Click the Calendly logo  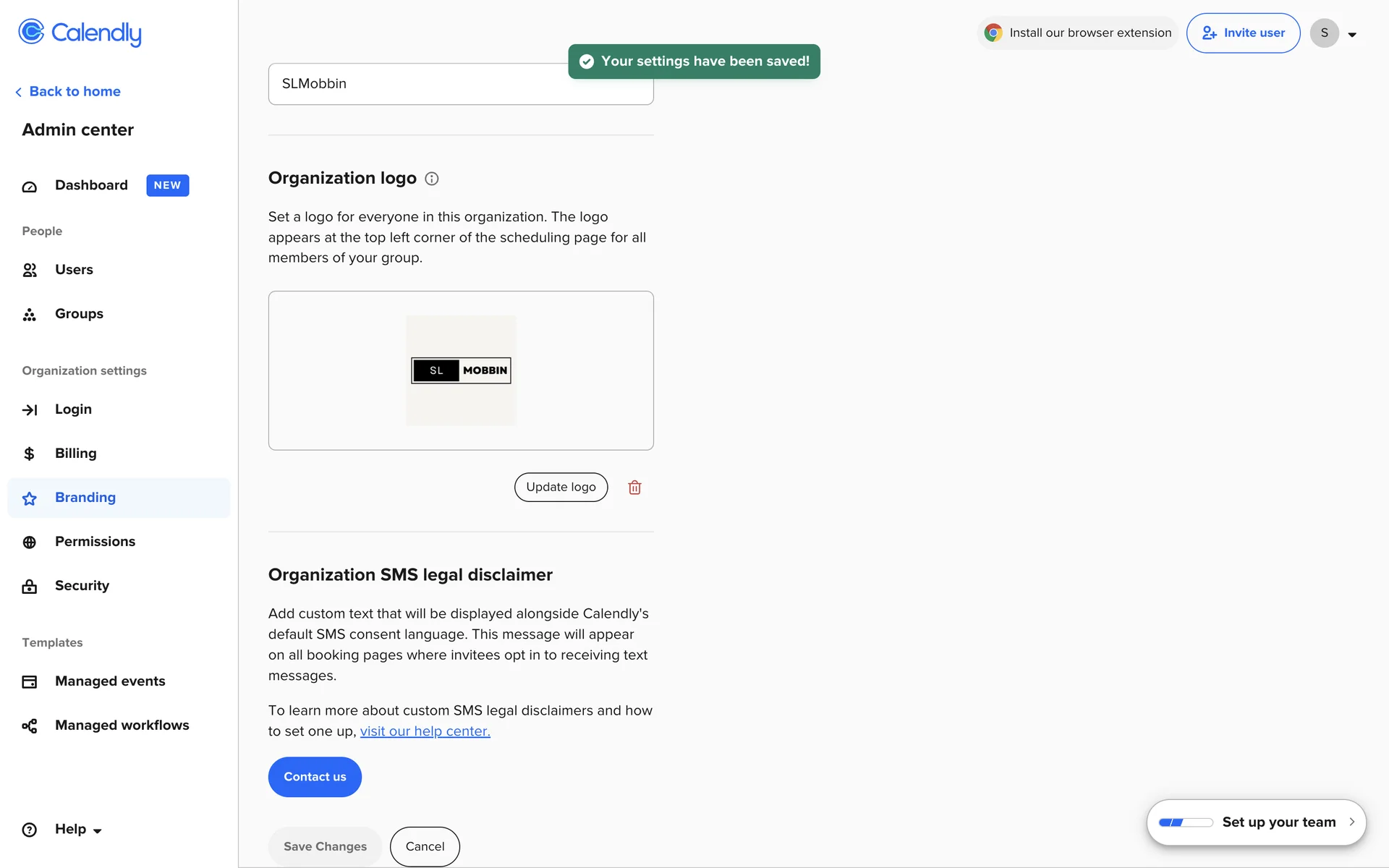pos(80,33)
